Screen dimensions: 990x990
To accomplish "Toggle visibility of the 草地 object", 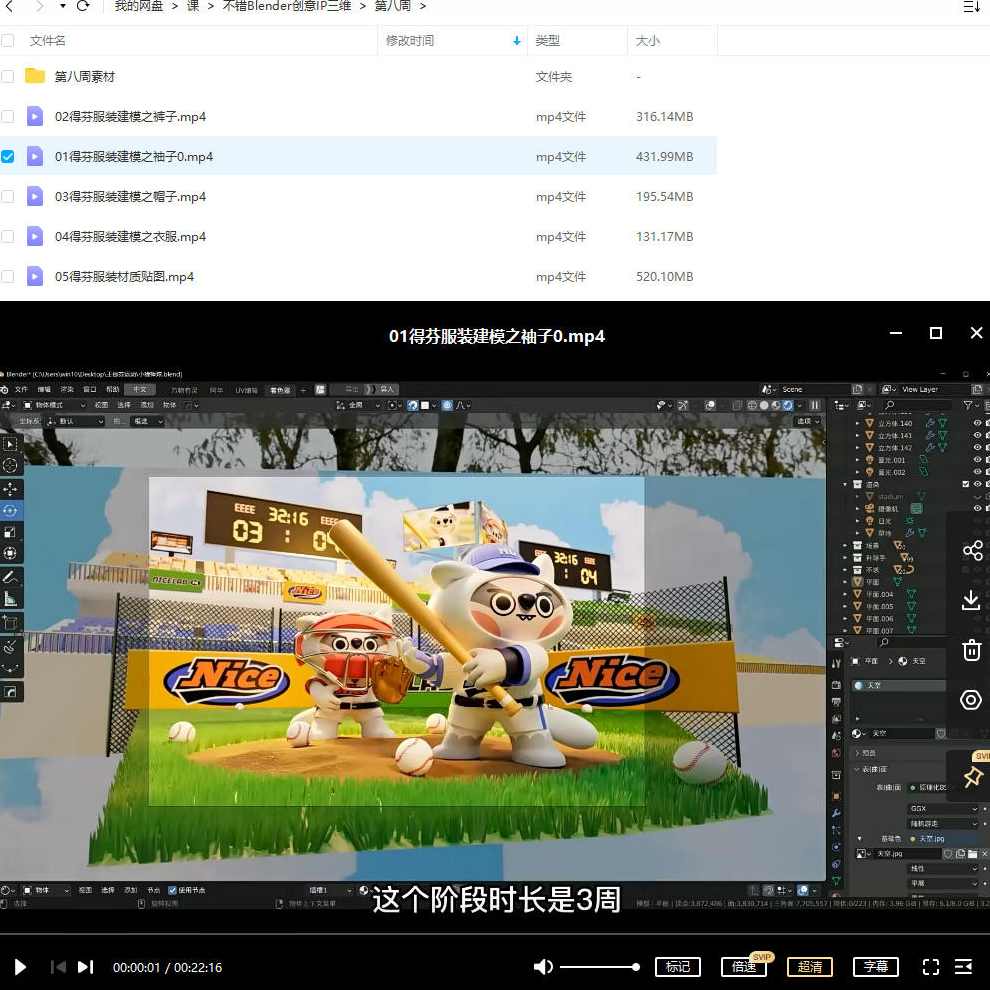I will (x=975, y=533).
